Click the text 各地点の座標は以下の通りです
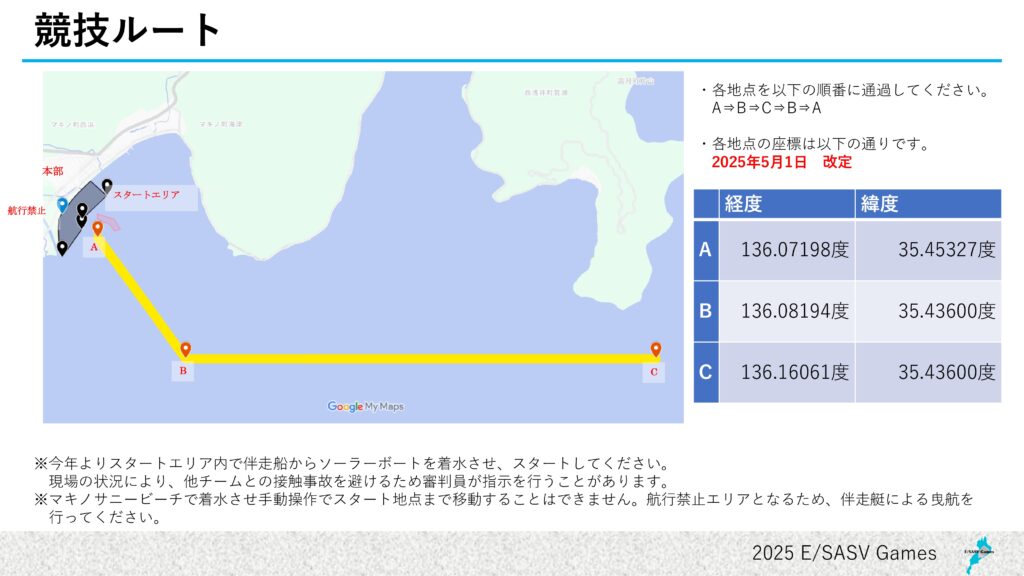The image size is (1024, 576). click(x=821, y=144)
